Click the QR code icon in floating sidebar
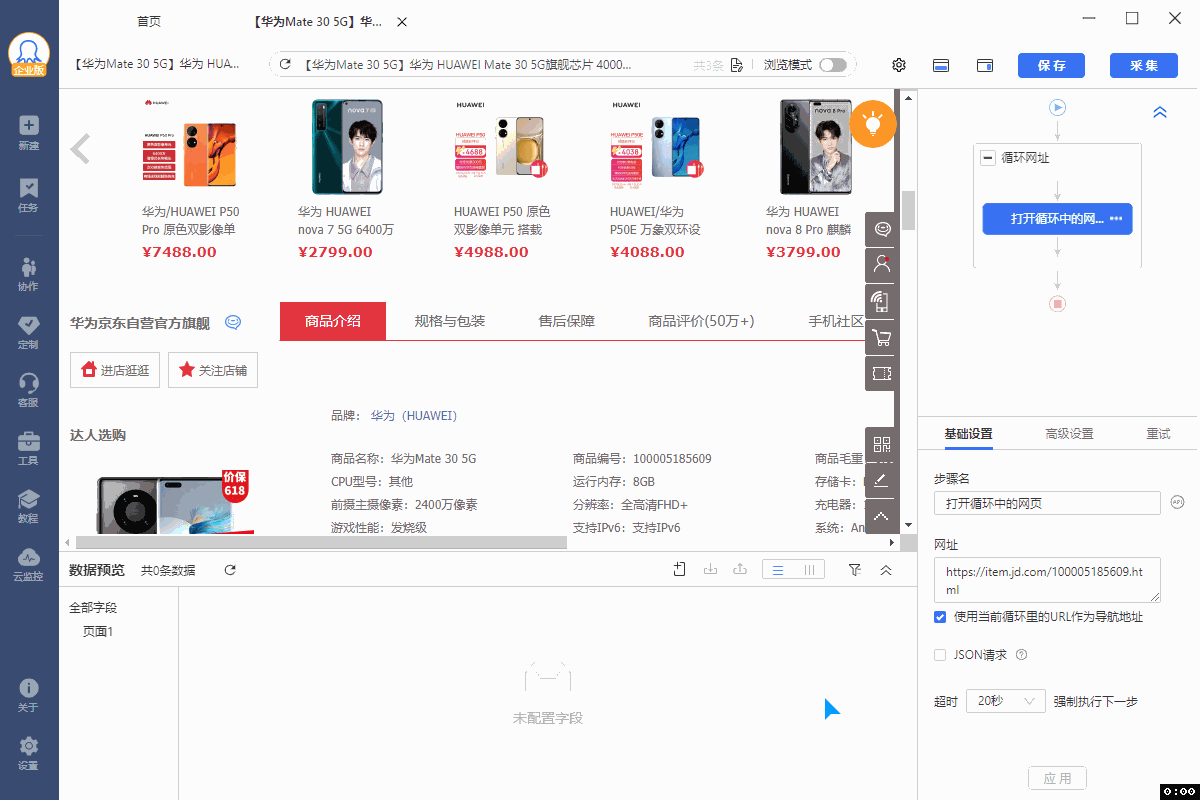Screen dimensions: 1200x800 tap(882, 445)
